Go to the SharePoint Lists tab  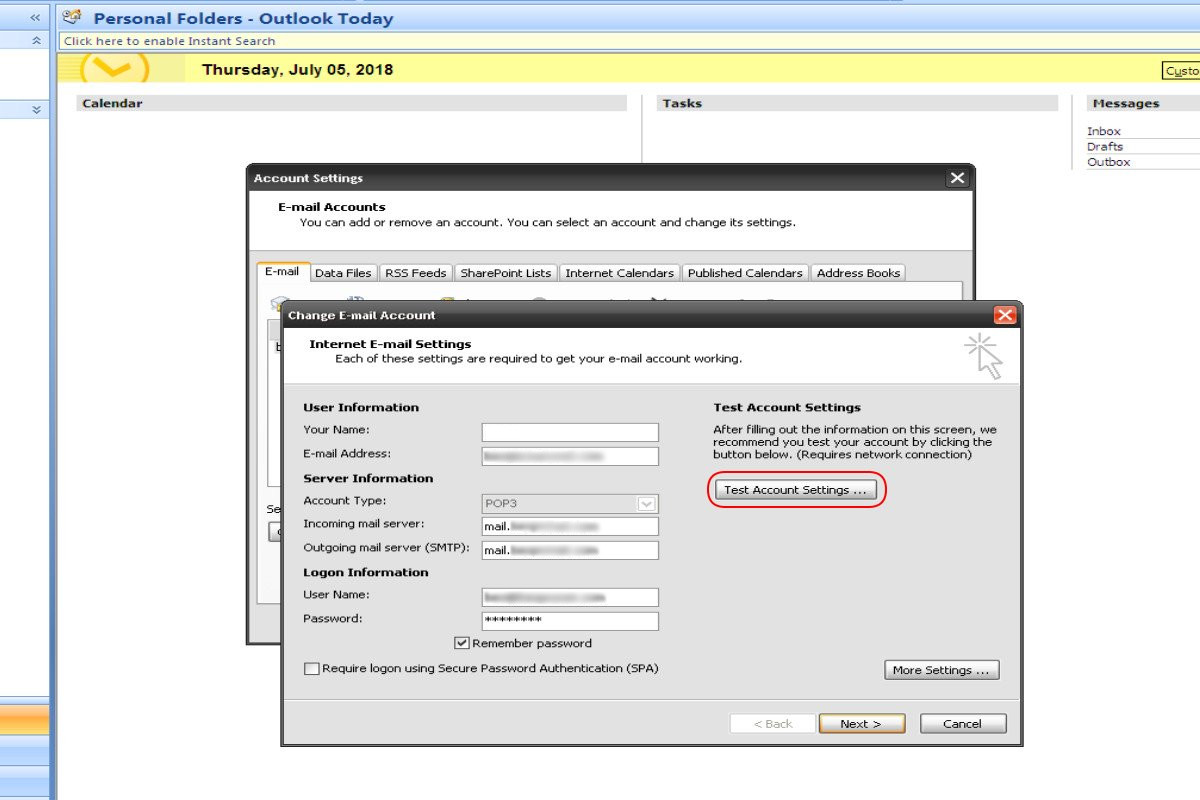click(x=505, y=273)
